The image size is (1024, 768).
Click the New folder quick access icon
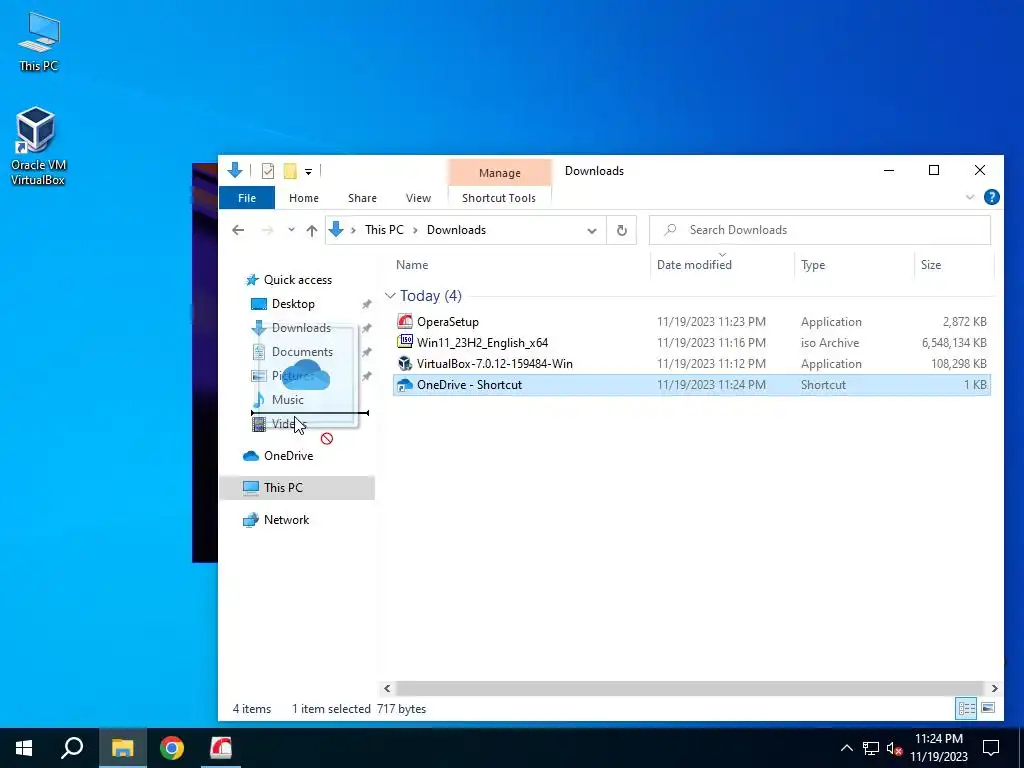point(290,171)
